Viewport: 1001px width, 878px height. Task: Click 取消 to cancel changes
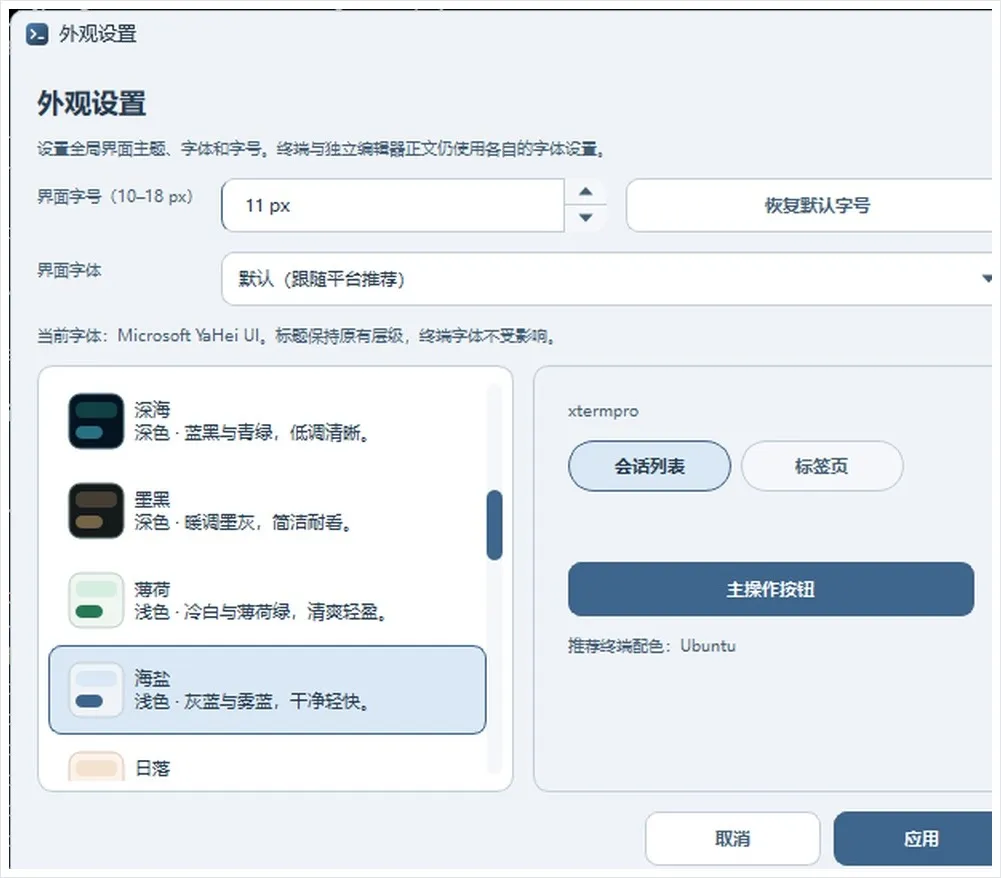pos(732,838)
